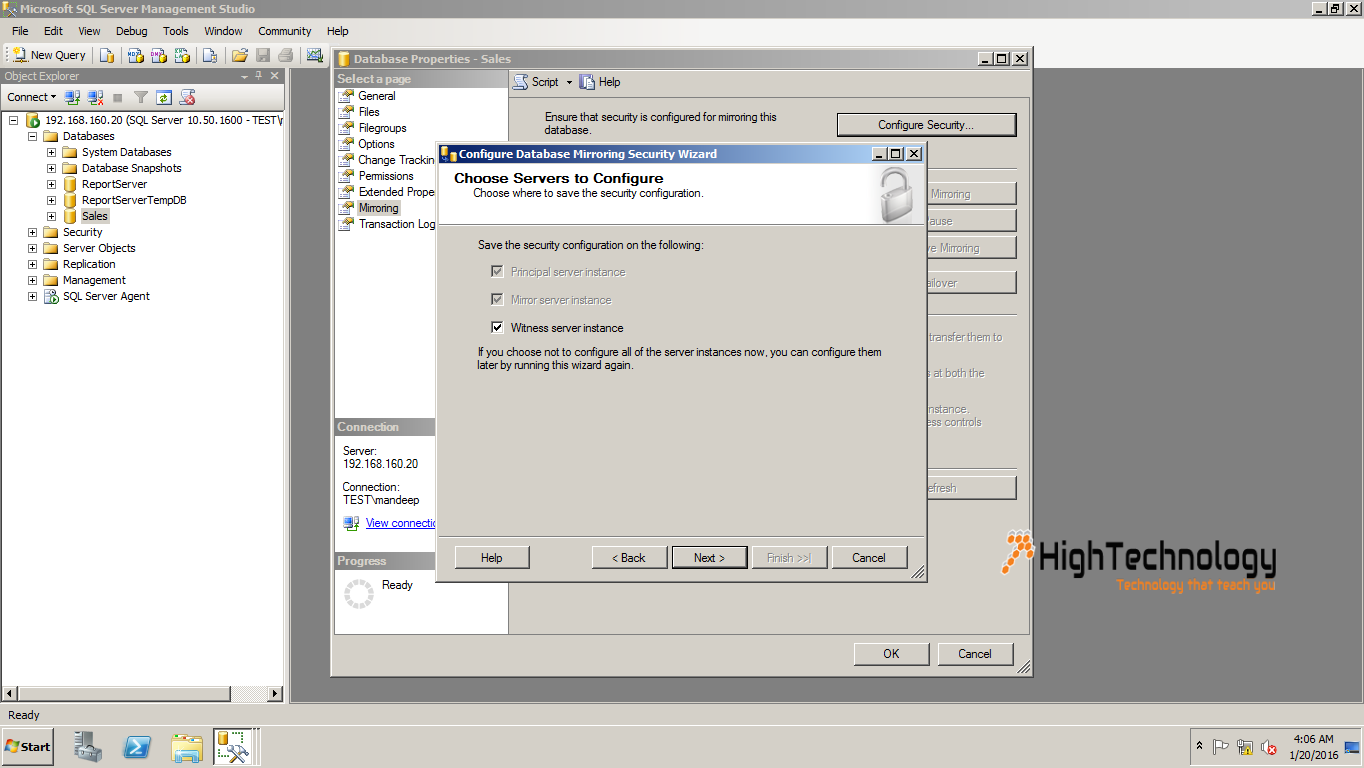The image size is (1364, 768).
Task: Click the Refresh icon in Object Explorer
Action: pos(164,97)
